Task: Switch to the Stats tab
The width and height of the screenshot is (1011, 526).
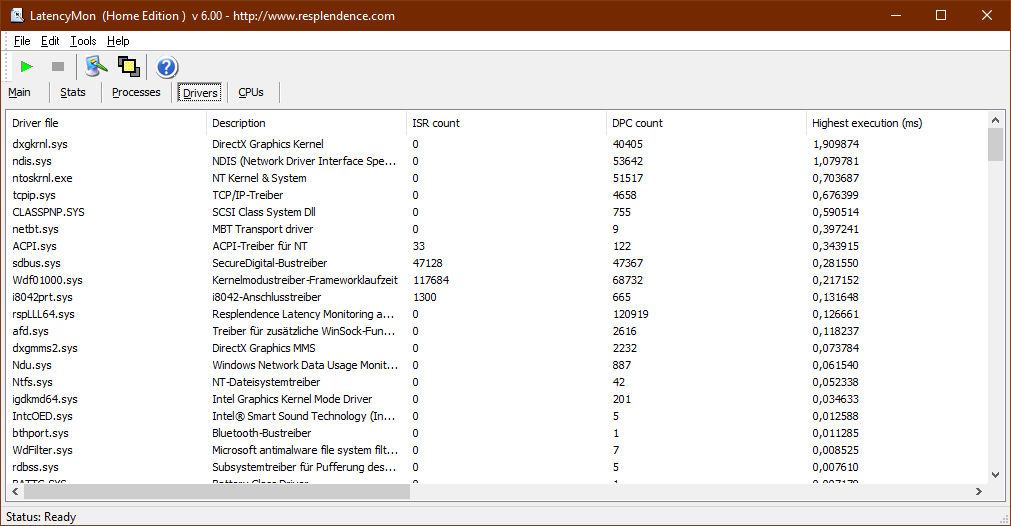Action: click(73, 93)
